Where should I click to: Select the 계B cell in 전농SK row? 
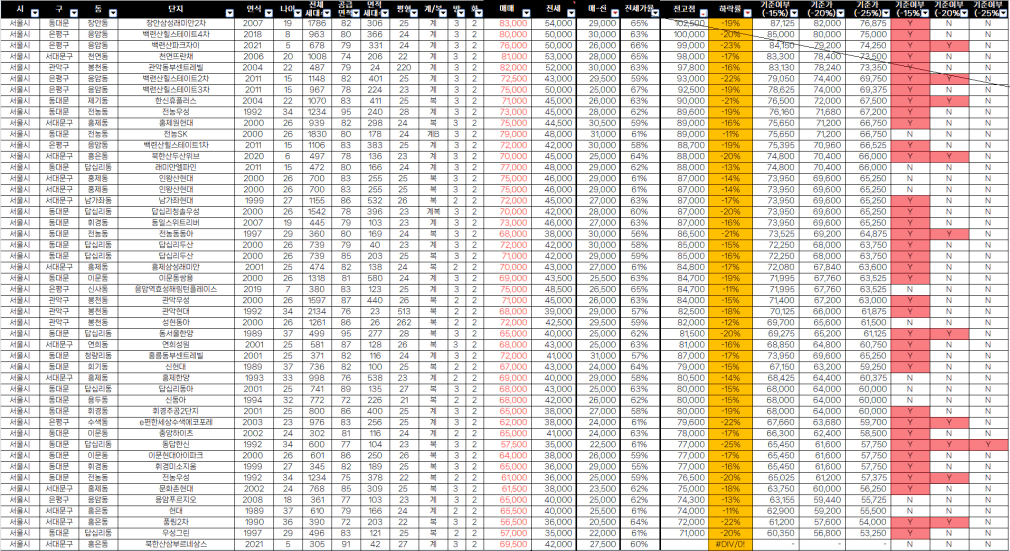click(x=434, y=134)
